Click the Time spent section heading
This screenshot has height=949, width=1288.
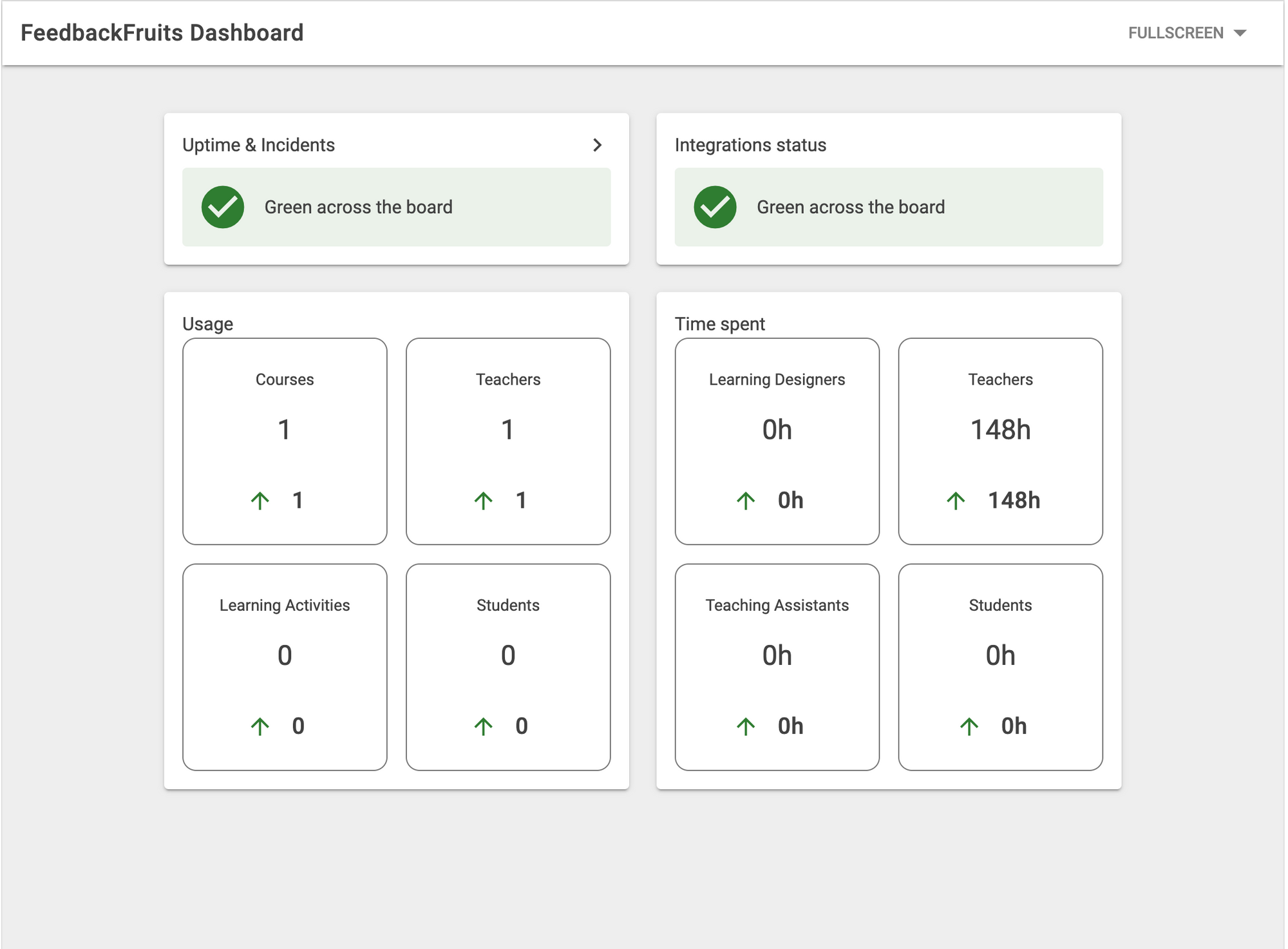719,323
